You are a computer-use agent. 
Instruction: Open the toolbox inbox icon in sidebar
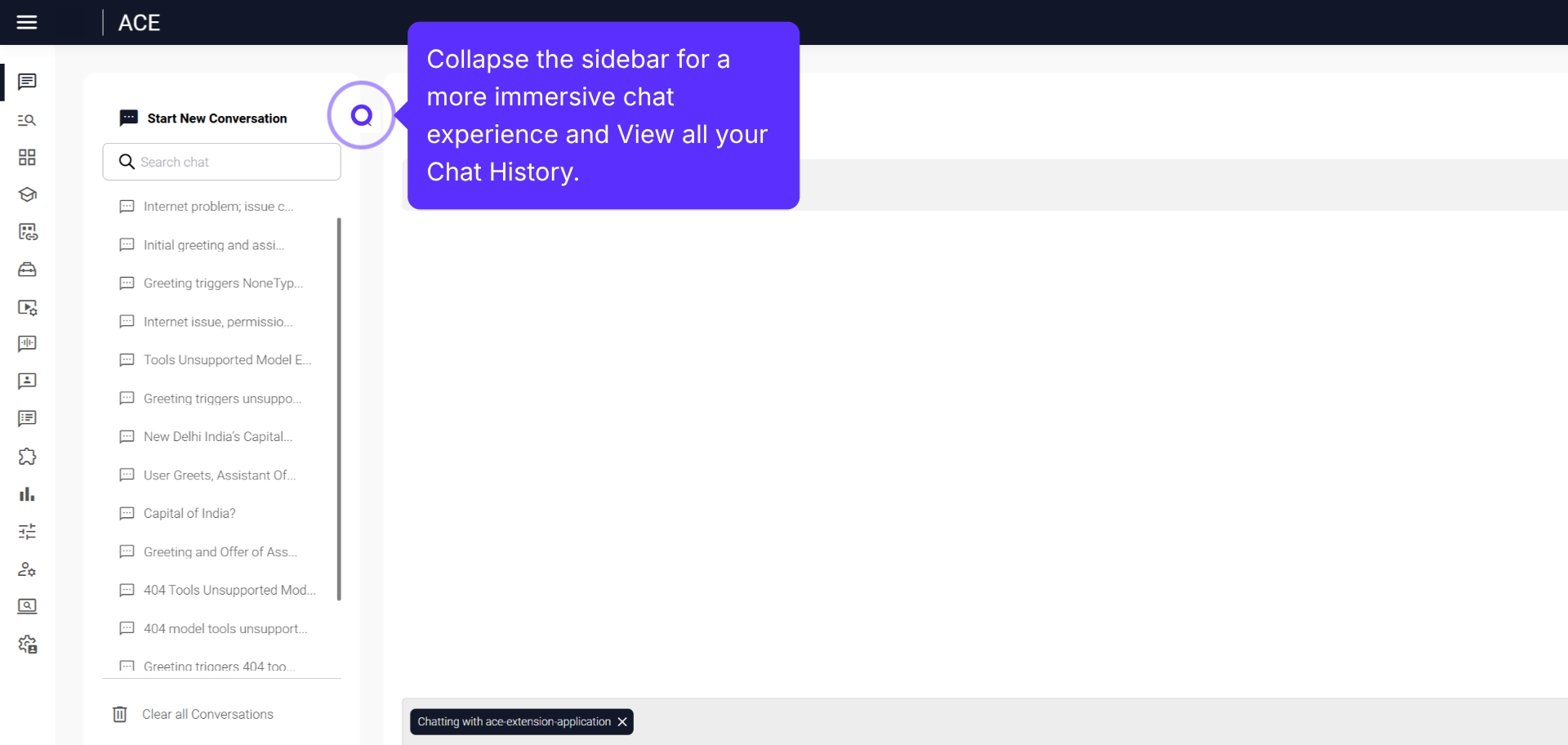pyautogui.click(x=27, y=270)
